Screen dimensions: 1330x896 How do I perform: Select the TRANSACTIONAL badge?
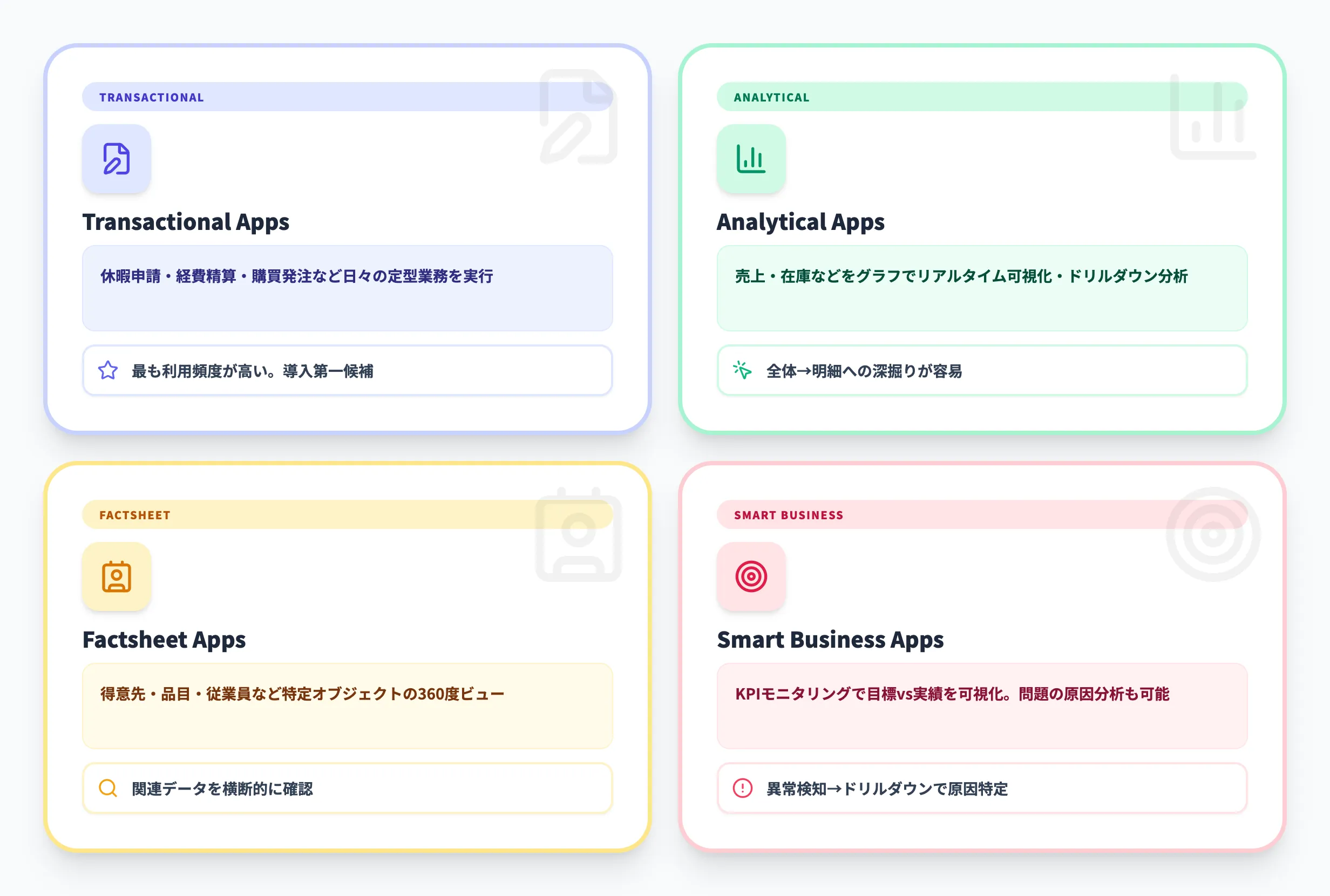coord(151,97)
